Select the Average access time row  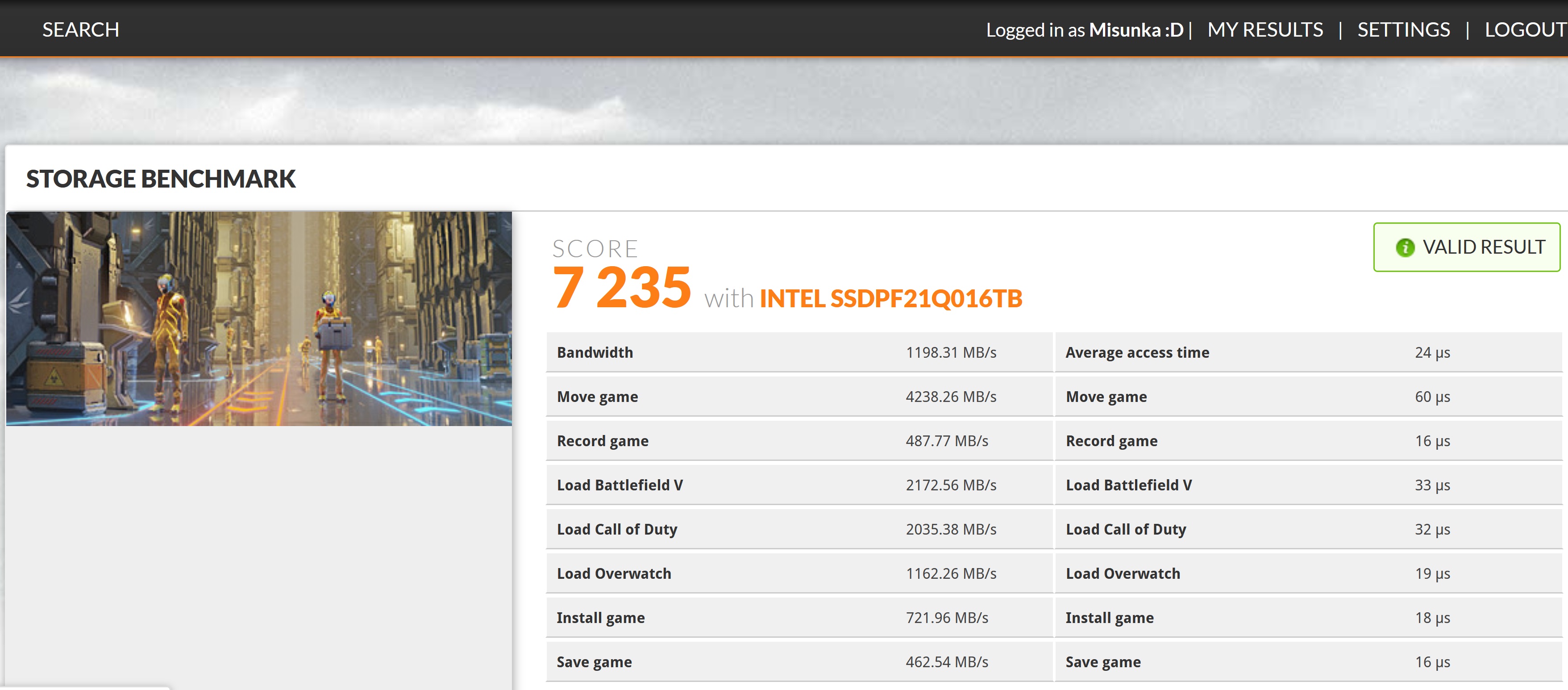click(x=1307, y=353)
